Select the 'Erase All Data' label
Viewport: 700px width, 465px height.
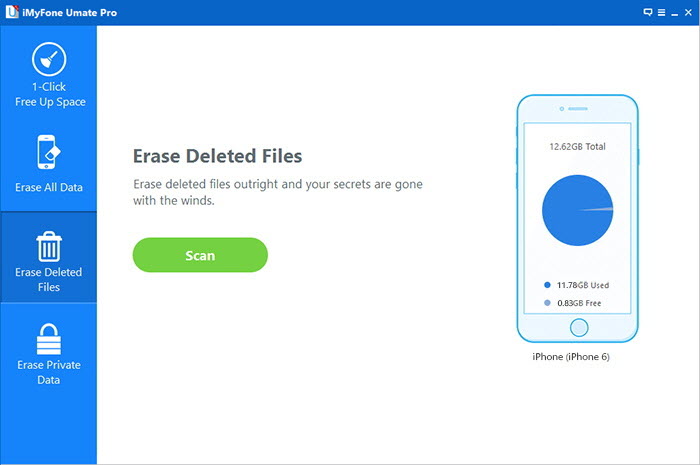pyautogui.click(x=48, y=187)
